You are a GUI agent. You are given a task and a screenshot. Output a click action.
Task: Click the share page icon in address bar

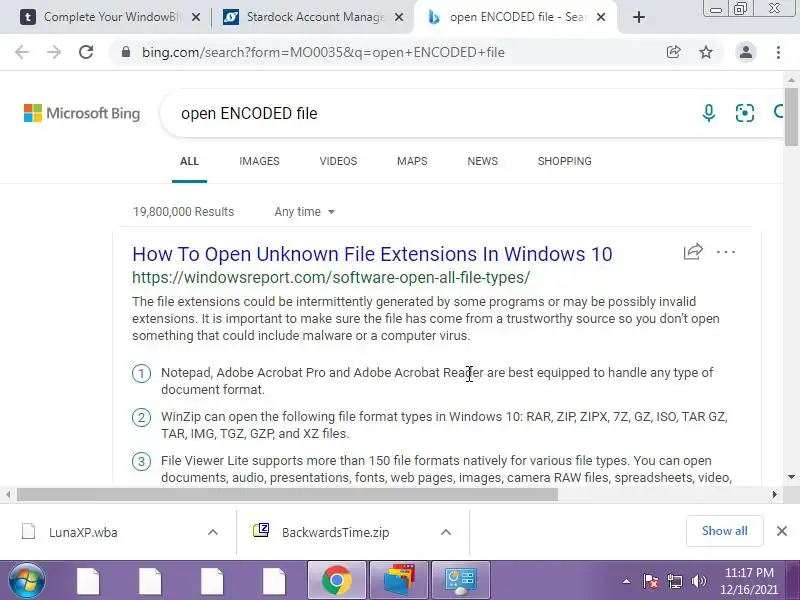point(673,52)
